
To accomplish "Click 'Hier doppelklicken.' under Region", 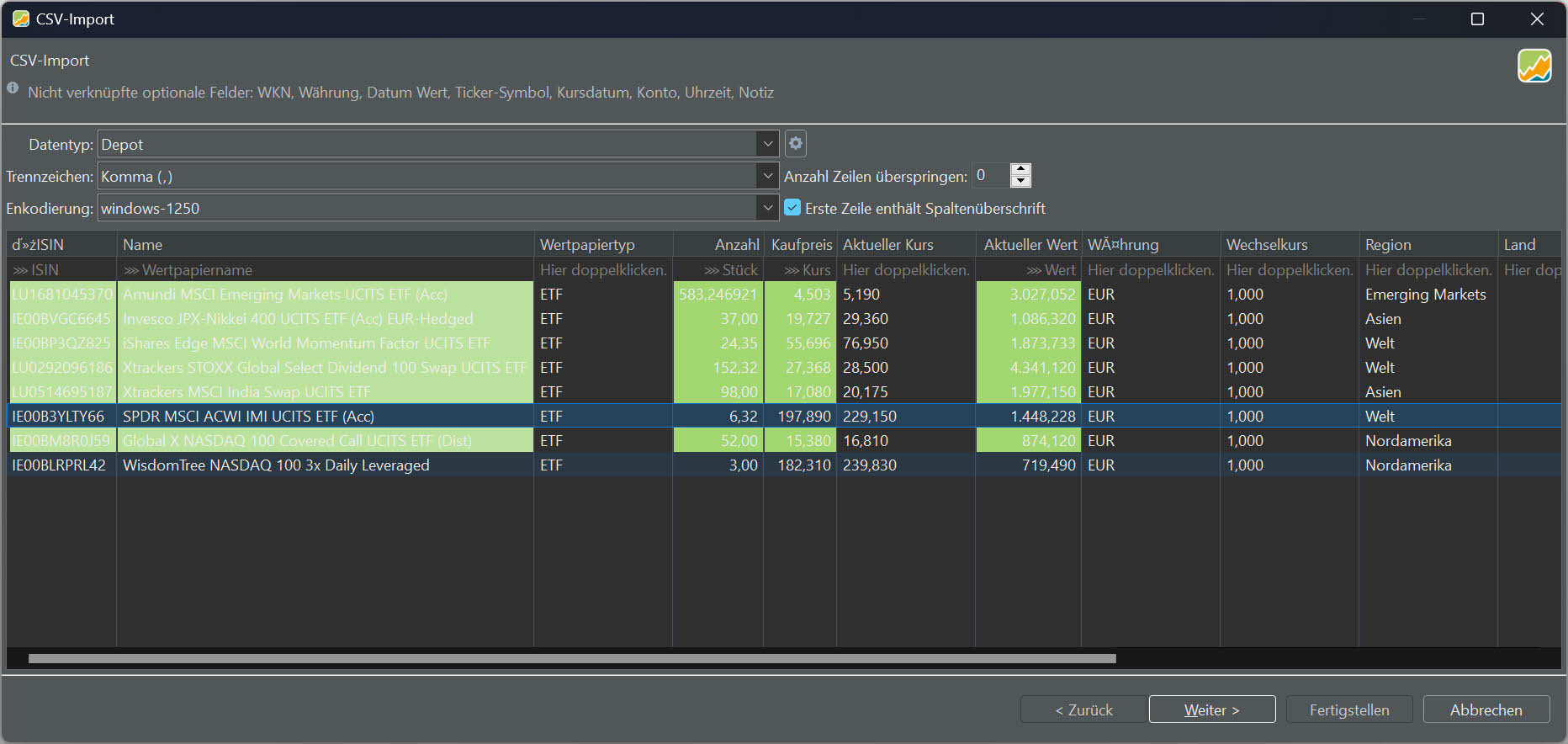I will coord(1428,269).
